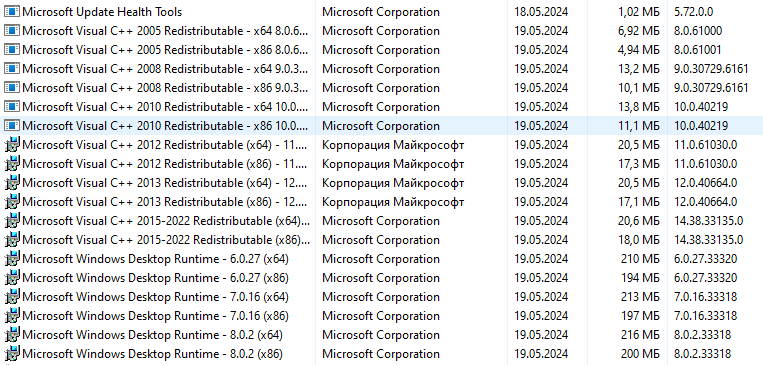
Task: Click installer icon of Visual C++ 2012 (x64)
Action: point(12,145)
